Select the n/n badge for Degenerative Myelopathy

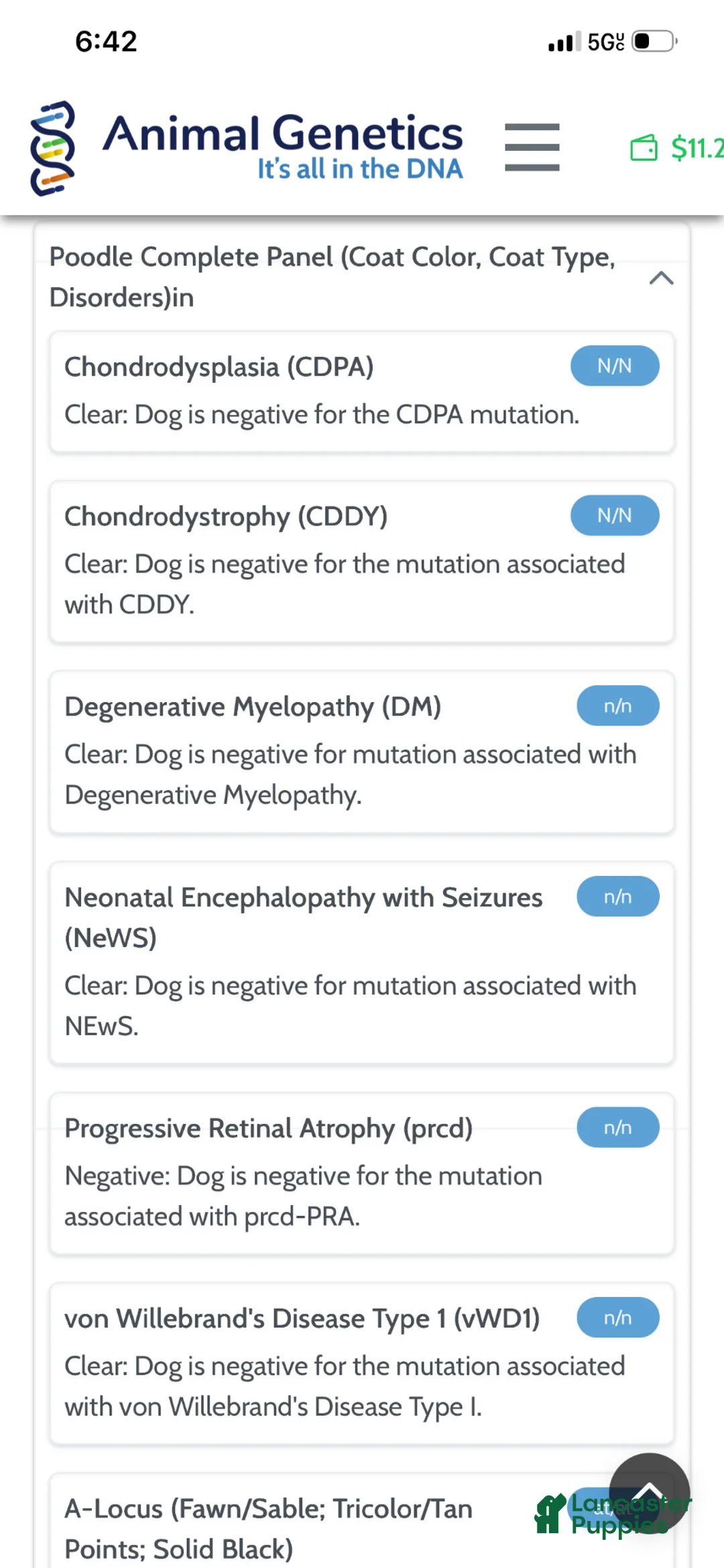pos(617,706)
